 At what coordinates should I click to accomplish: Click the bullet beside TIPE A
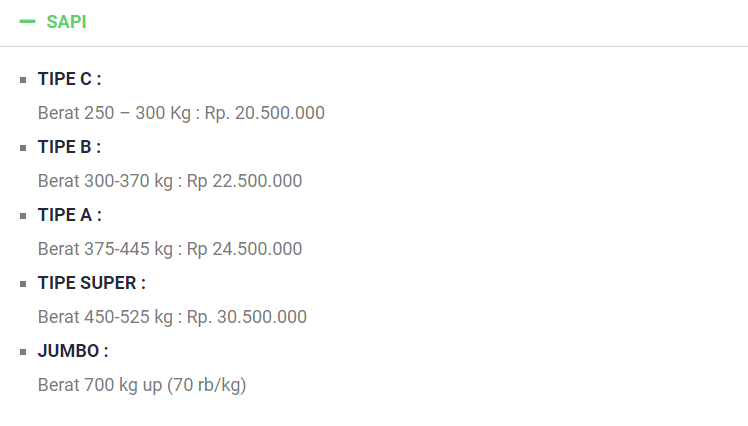pyautogui.click(x=23, y=216)
